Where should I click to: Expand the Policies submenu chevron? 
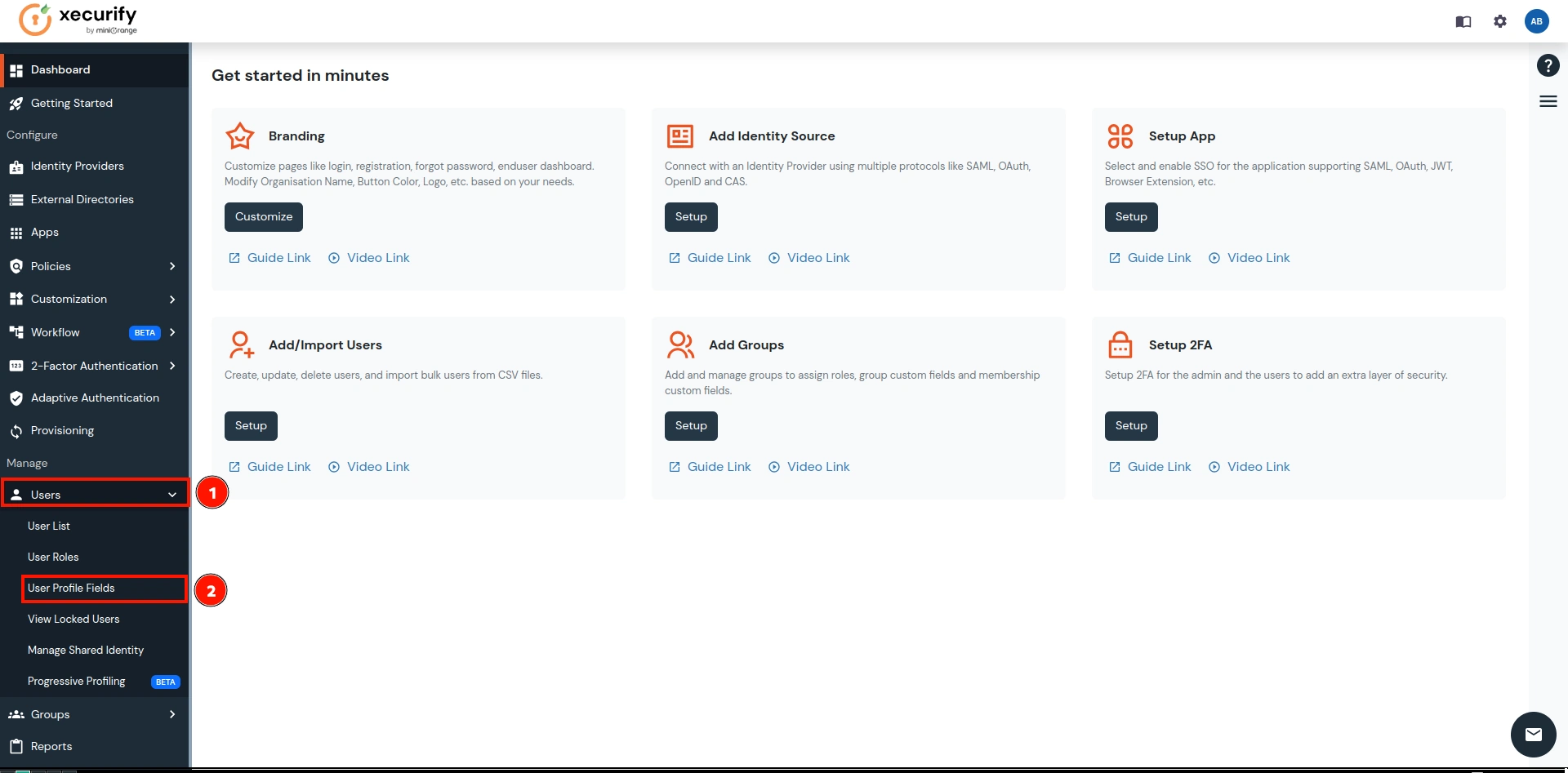(x=172, y=266)
